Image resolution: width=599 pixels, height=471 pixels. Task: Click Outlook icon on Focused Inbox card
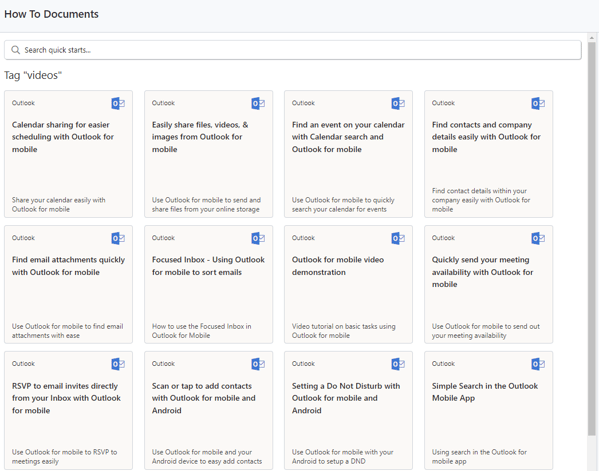[x=258, y=238]
